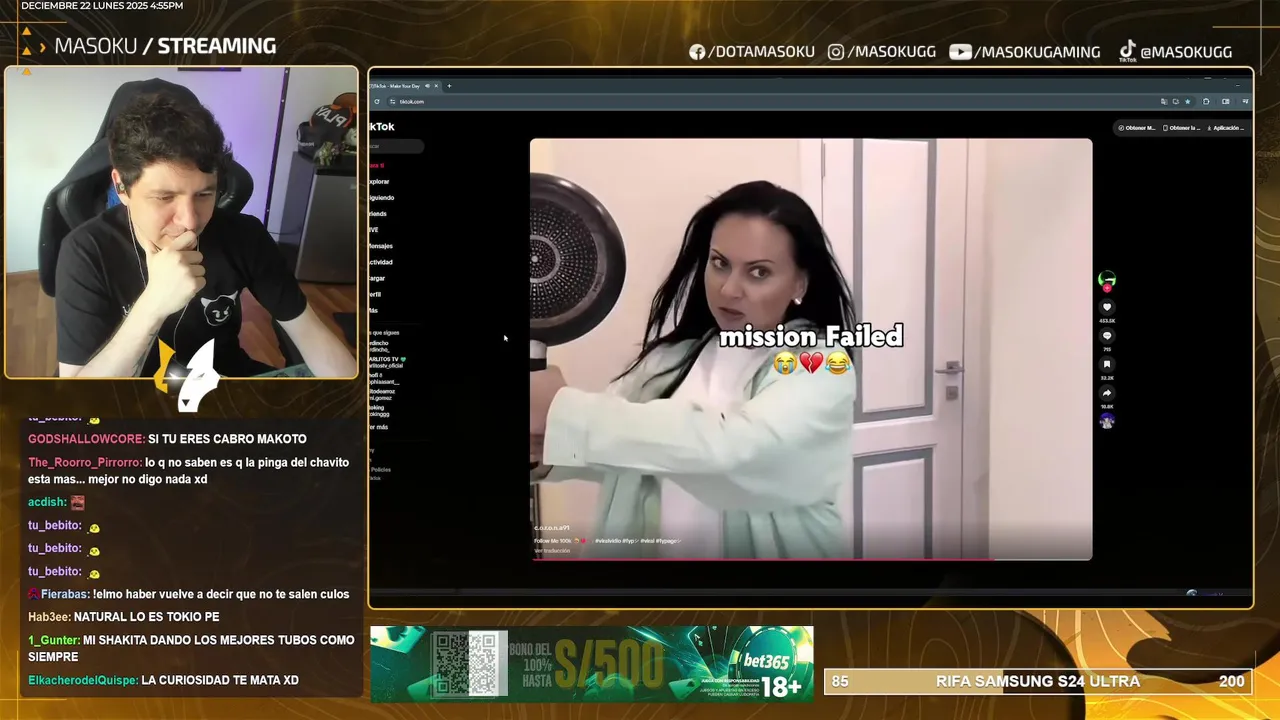The height and width of the screenshot is (720, 1280).
Task: Click the TikTok logo
Action: click(x=382, y=126)
